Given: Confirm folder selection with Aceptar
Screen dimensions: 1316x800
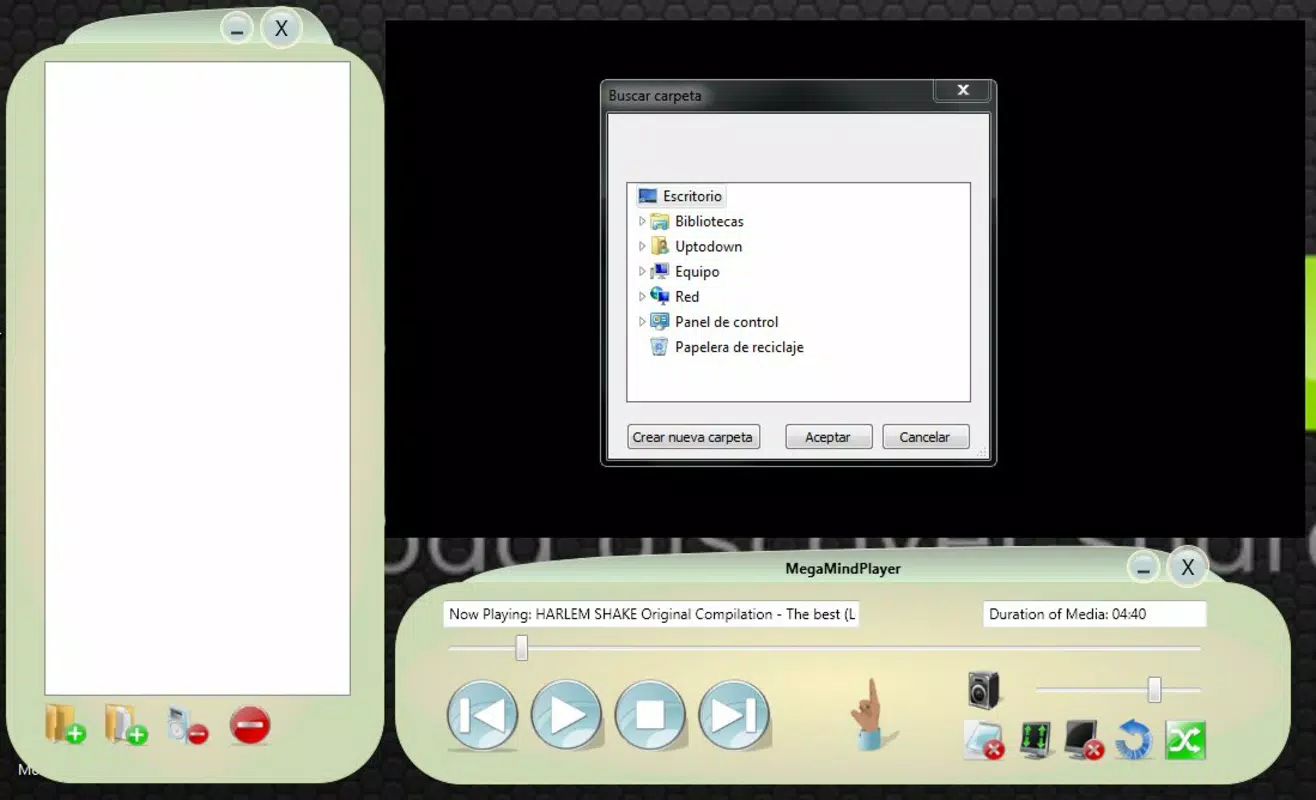Looking at the screenshot, I should (x=828, y=437).
